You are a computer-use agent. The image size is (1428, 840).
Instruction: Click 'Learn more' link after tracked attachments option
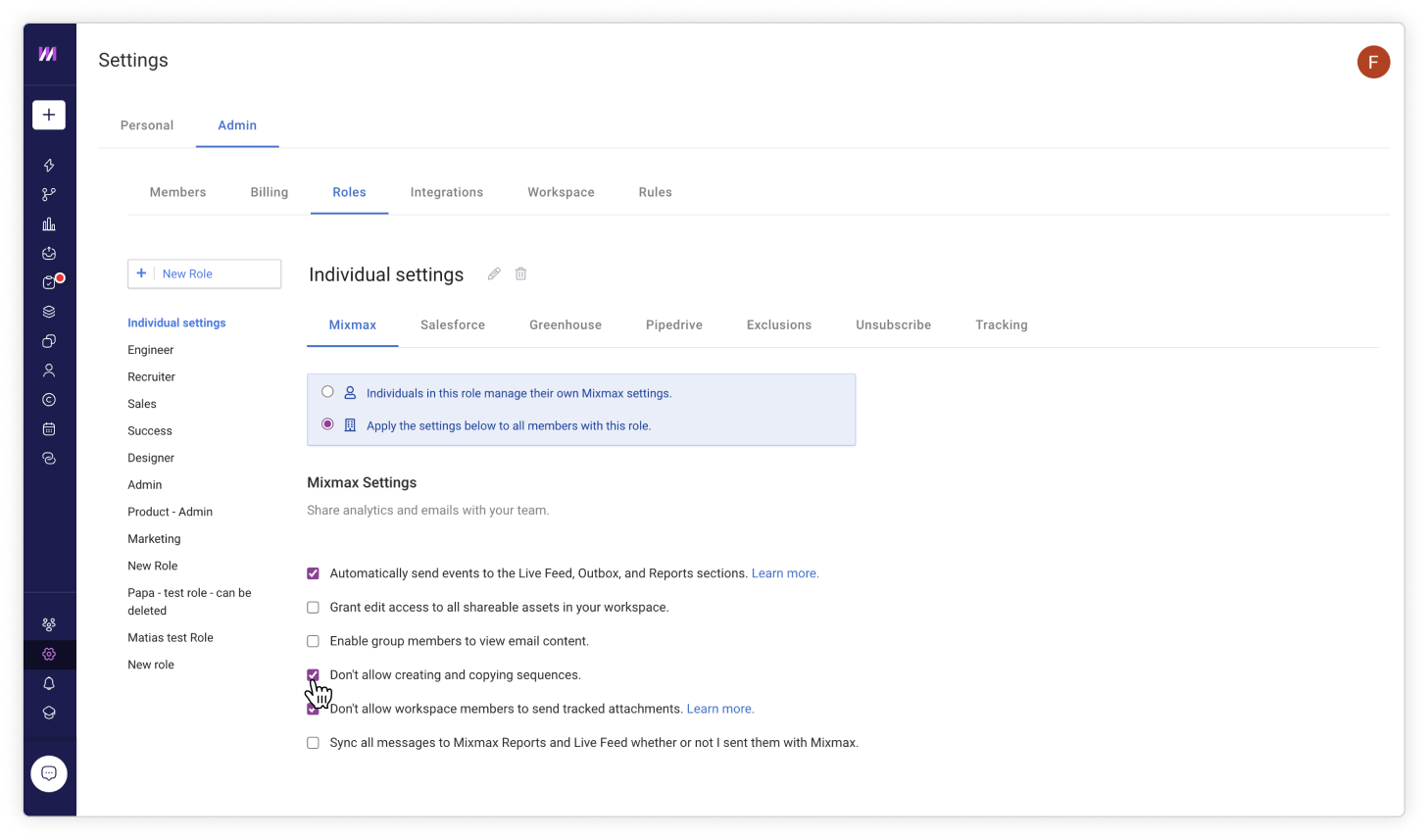point(720,709)
